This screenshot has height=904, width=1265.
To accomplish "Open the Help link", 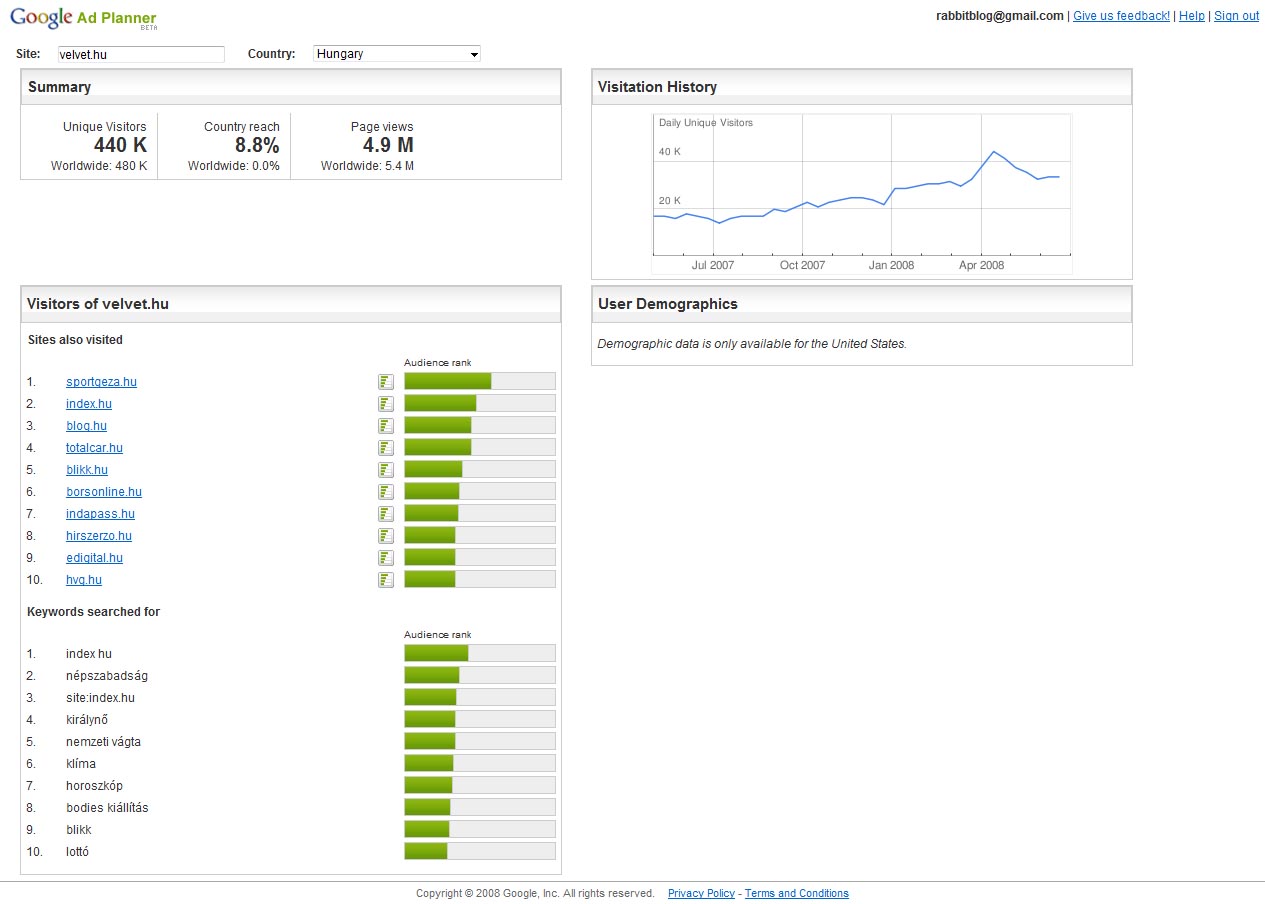I will point(1191,16).
